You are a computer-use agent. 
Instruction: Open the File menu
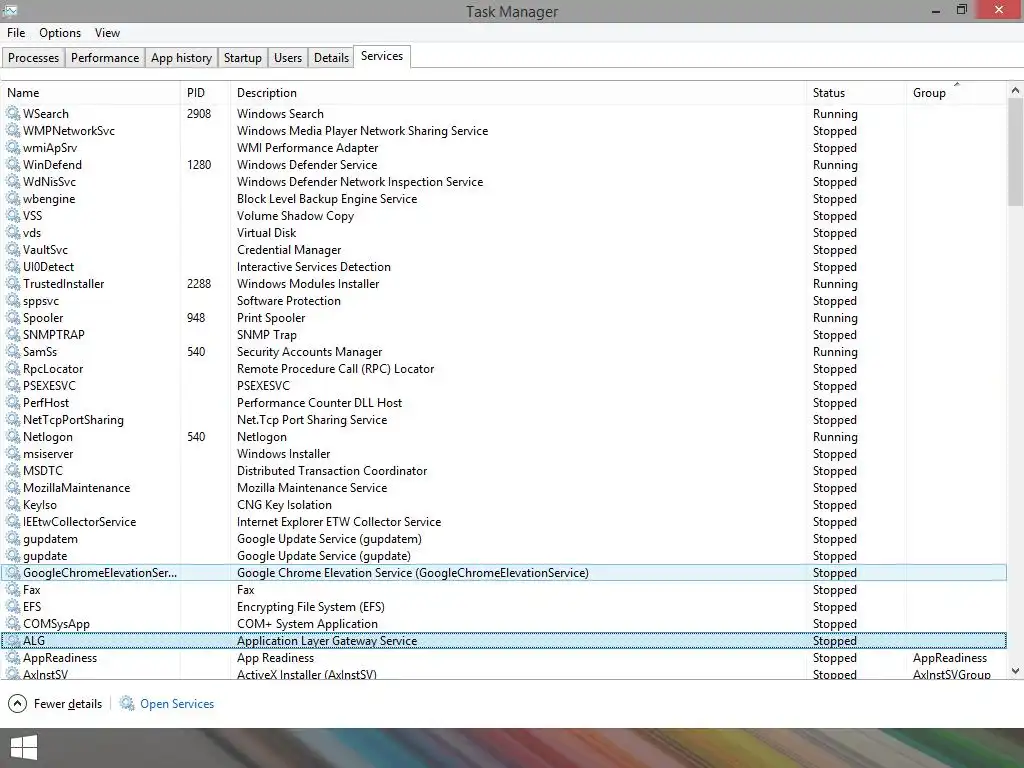tap(16, 33)
